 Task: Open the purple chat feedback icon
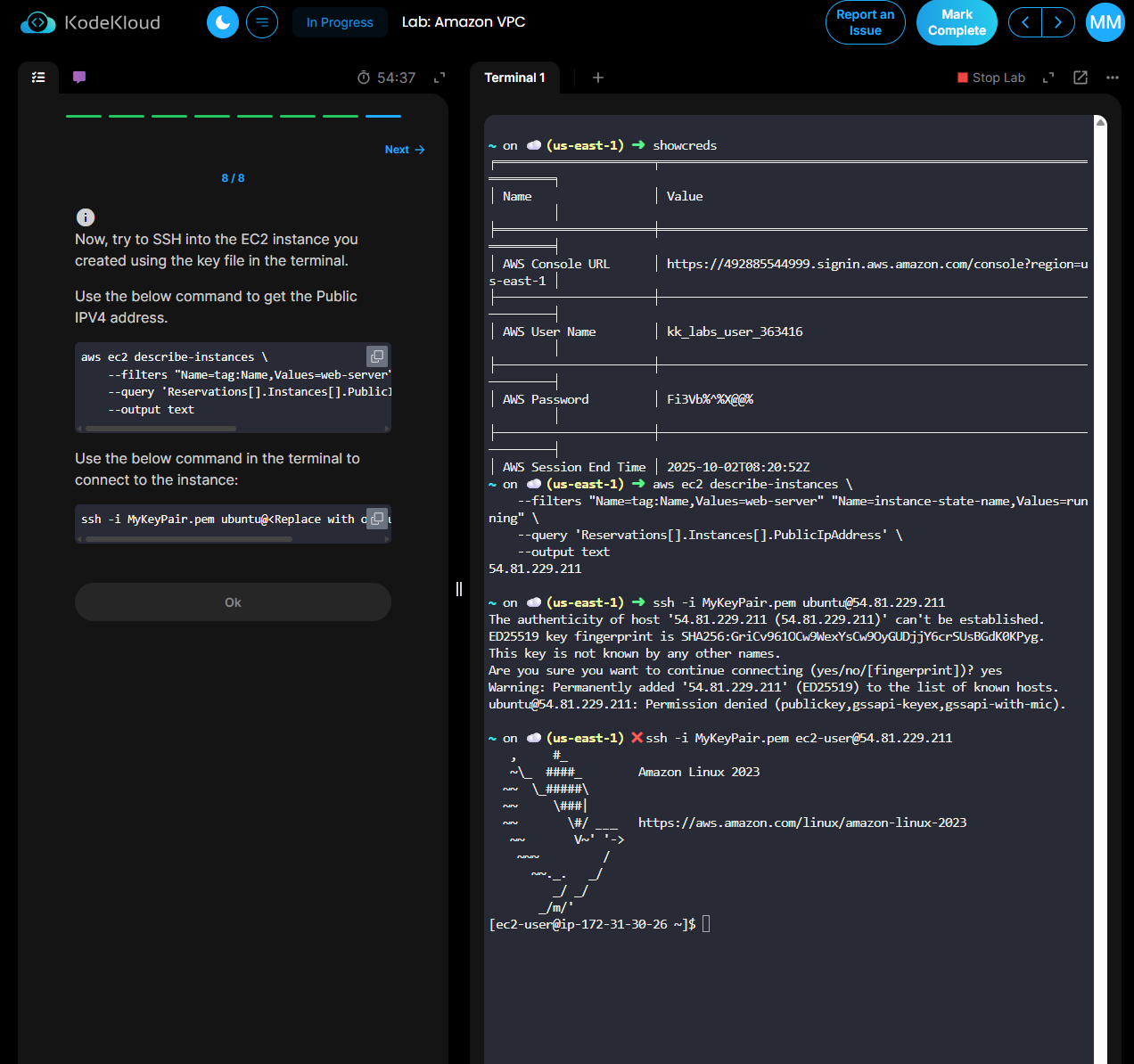[79, 78]
